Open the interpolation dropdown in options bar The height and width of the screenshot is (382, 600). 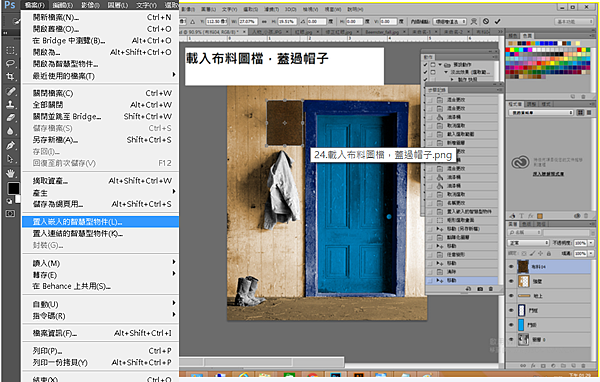[450, 22]
